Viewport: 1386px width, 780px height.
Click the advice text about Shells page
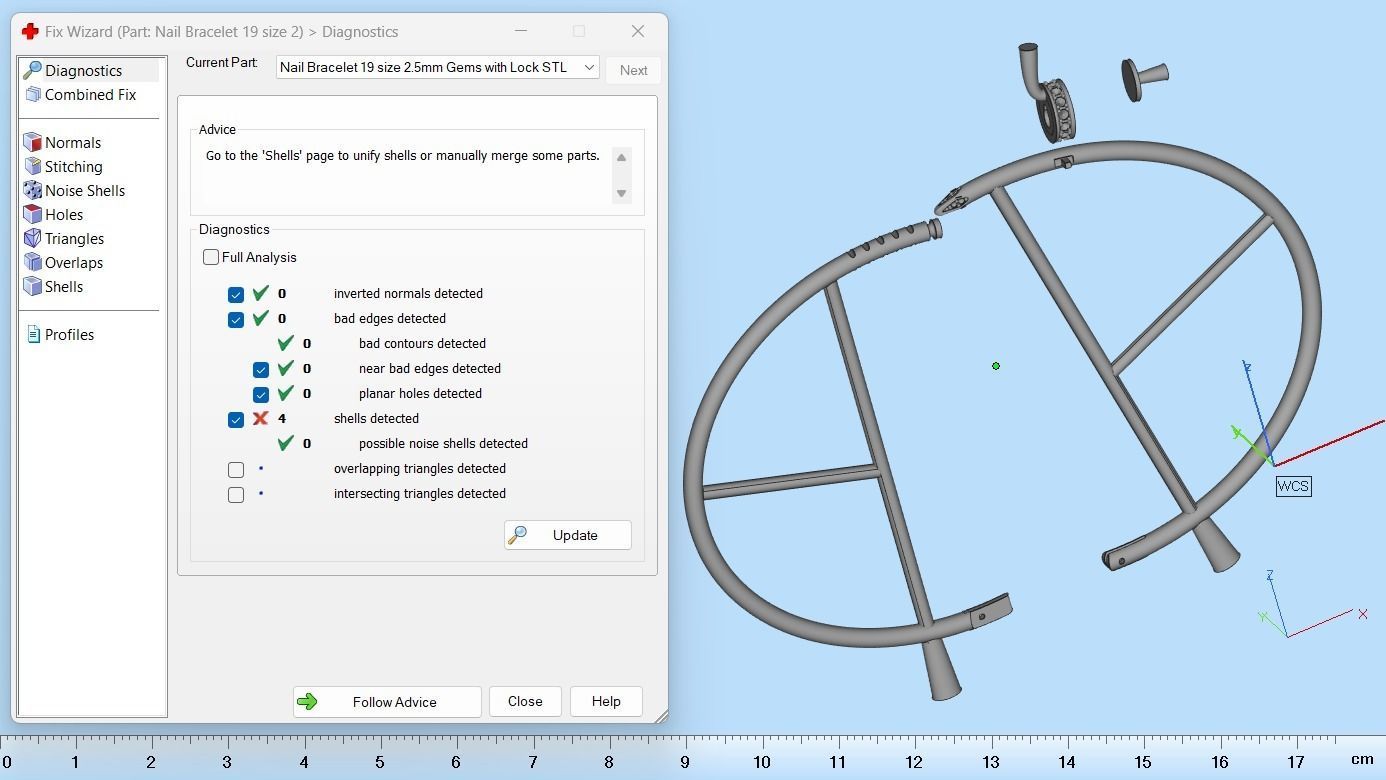click(403, 156)
